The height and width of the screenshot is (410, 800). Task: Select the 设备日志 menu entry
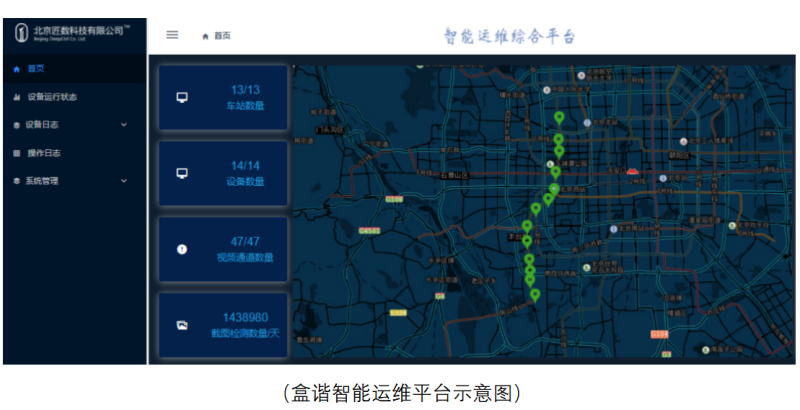coord(44,125)
